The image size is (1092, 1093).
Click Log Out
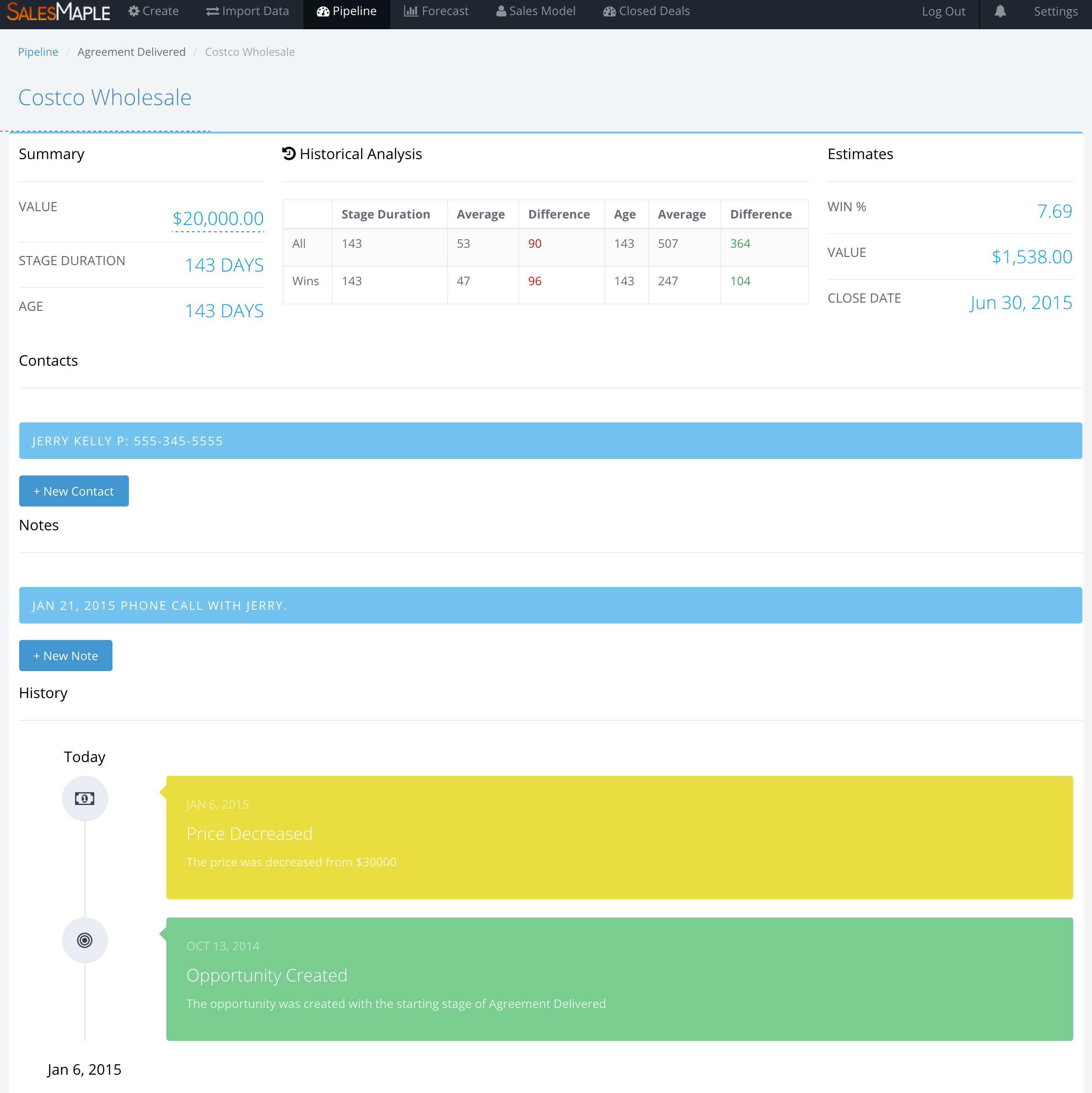click(943, 11)
